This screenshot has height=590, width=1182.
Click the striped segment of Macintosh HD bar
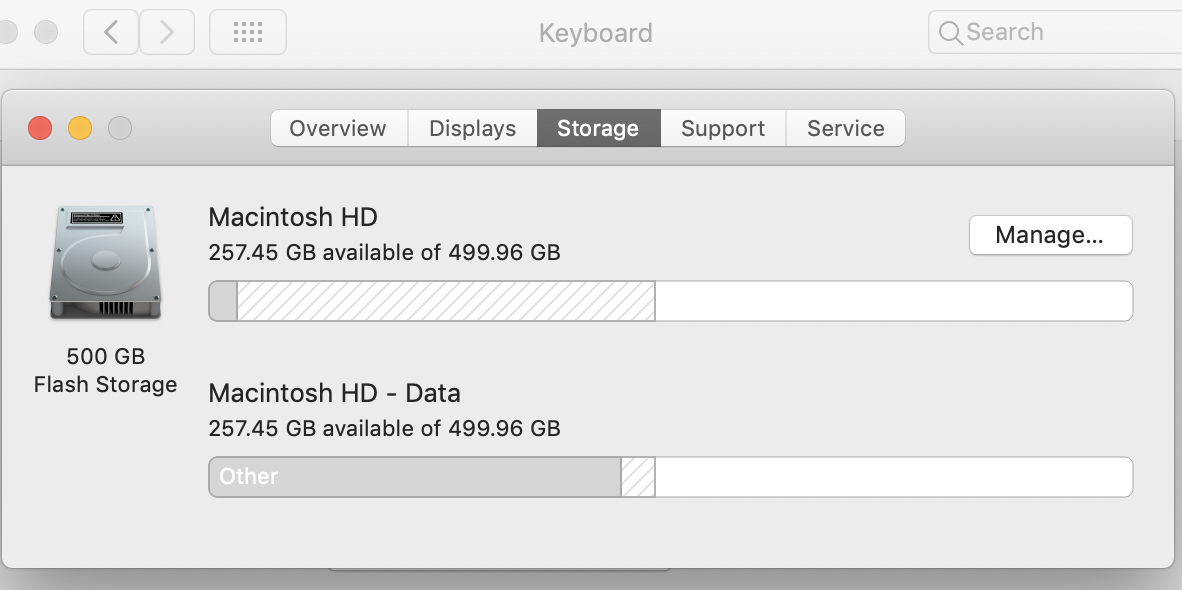[x=445, y=301]
